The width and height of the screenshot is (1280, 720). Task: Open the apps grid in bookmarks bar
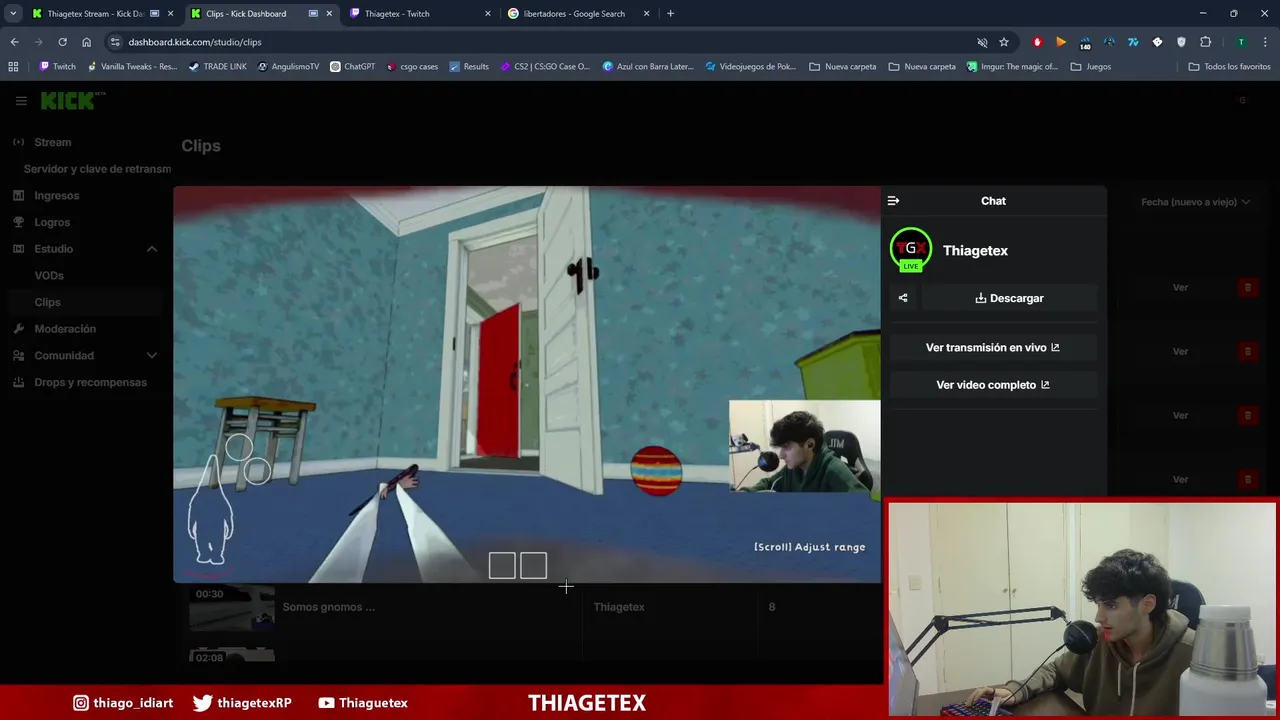(x=13, y=67)
